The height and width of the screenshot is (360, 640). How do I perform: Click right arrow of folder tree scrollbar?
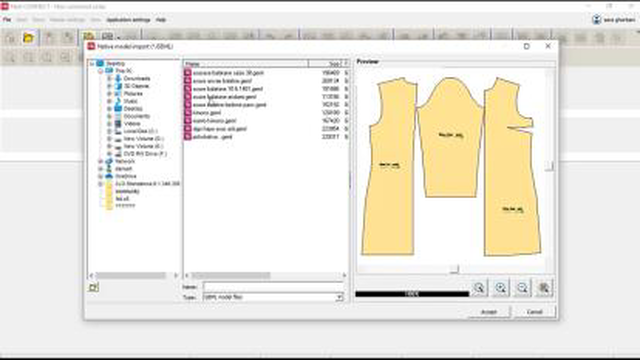(x=176, y=276)
